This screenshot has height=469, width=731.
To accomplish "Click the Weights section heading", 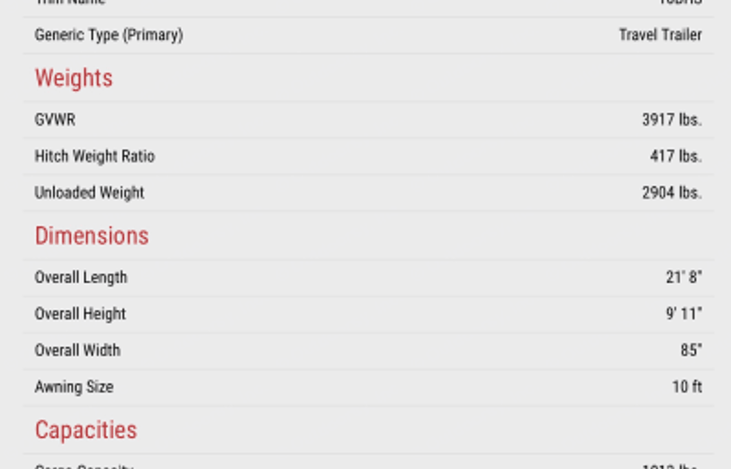I will pyautogui.click(x=73, y=78).
